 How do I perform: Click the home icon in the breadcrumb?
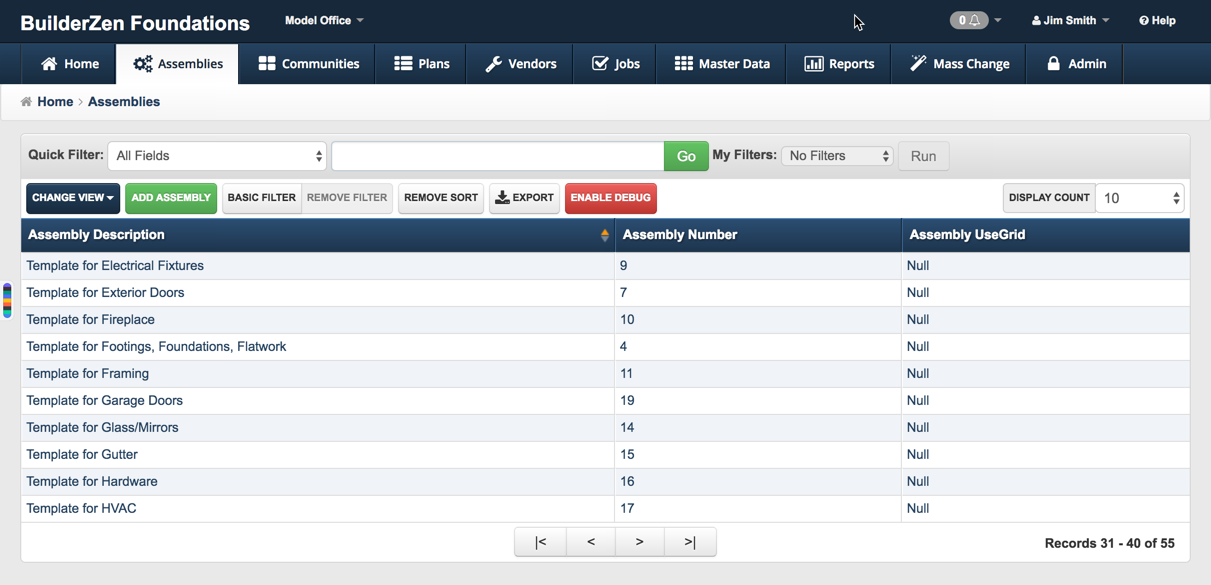click(x=26, y=102)
